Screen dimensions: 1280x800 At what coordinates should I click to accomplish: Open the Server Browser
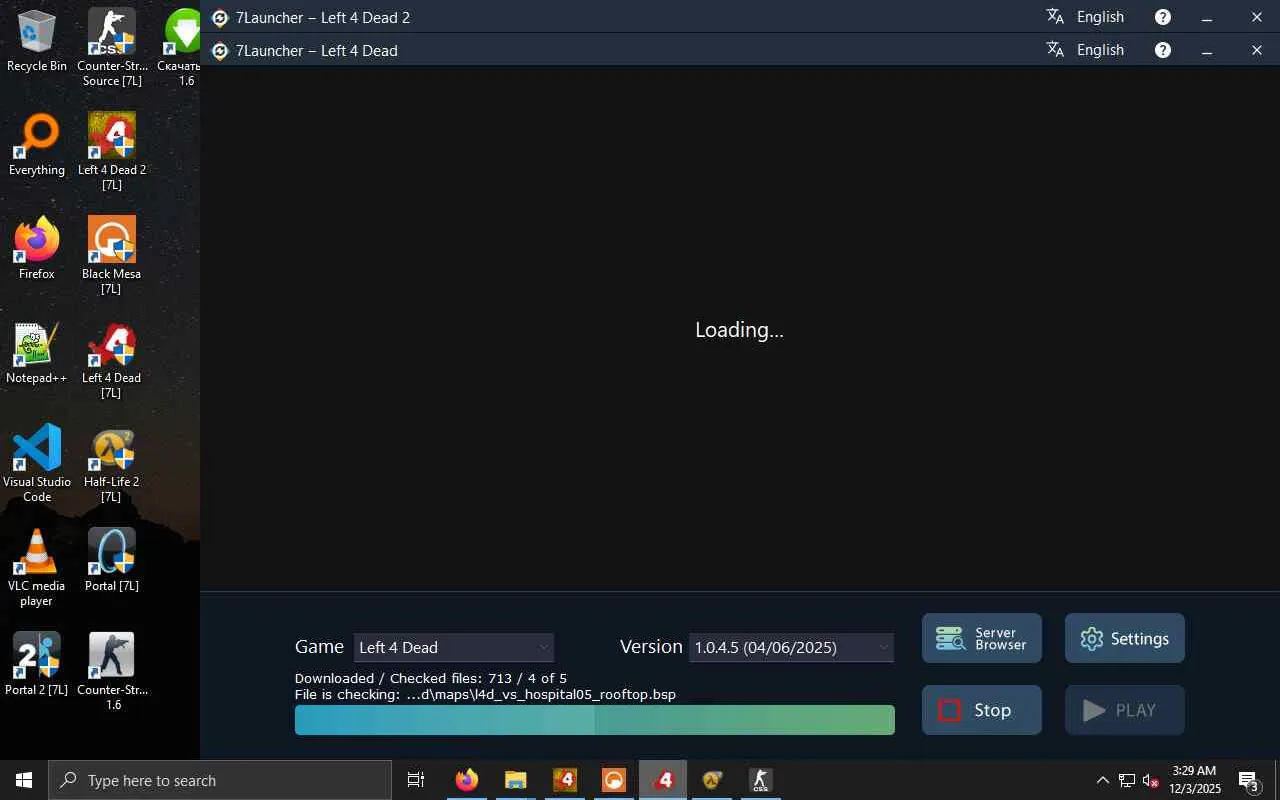[982, 638]
